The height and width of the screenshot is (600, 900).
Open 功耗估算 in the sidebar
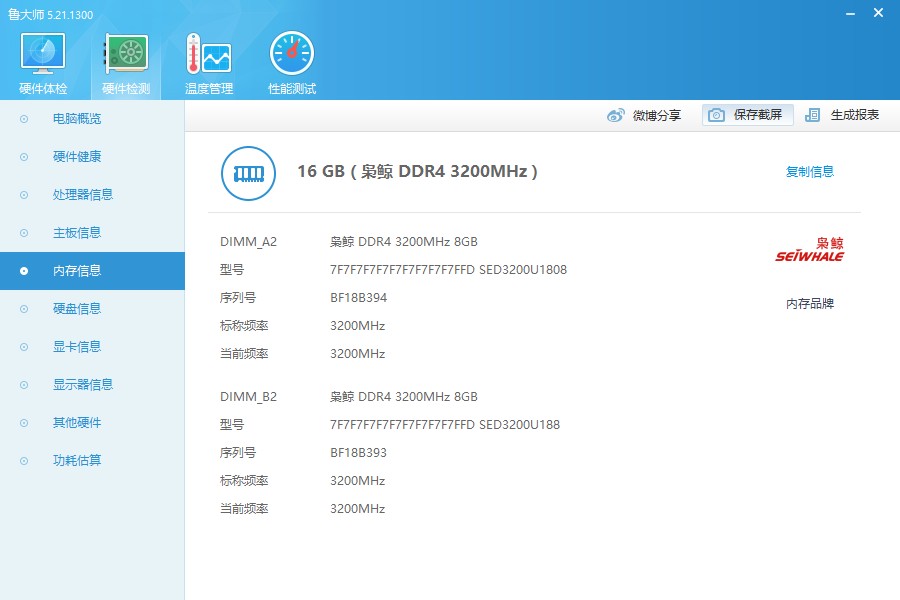pos(77,461)
